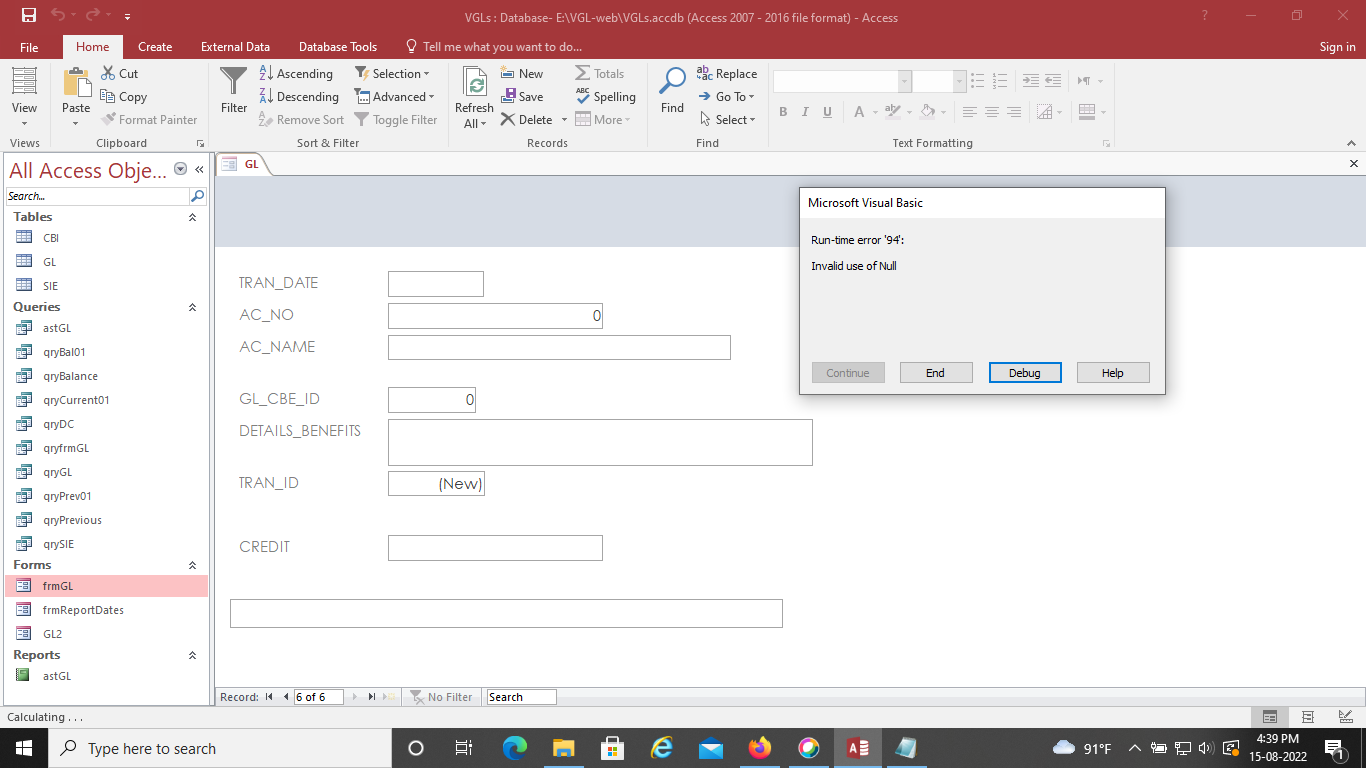This screenshot has height=768, width=1366.
Task: Select the Copy command
Action: pyautogui.click(x=124, y=96)
